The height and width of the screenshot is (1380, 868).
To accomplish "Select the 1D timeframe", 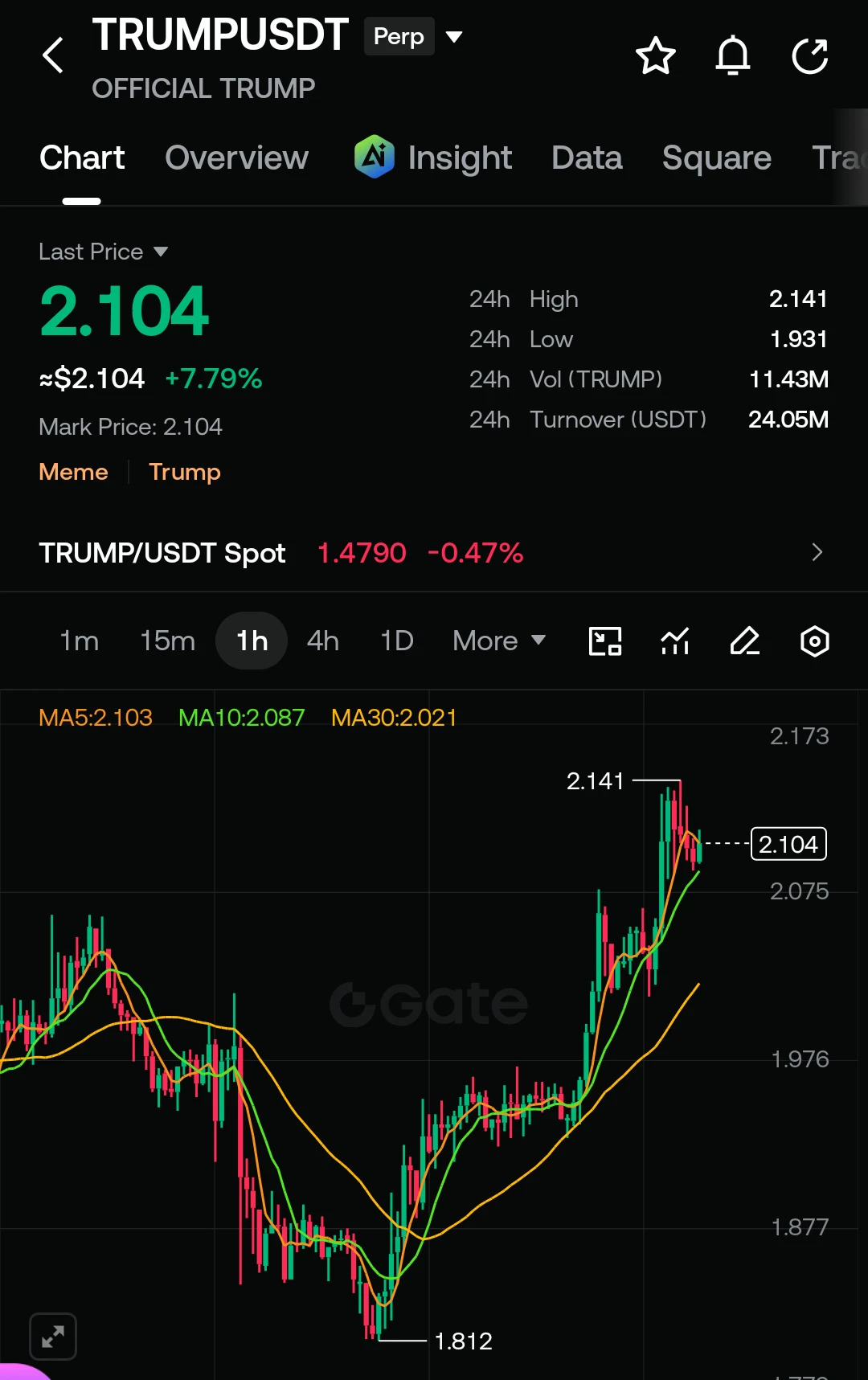I will [397, 641].
